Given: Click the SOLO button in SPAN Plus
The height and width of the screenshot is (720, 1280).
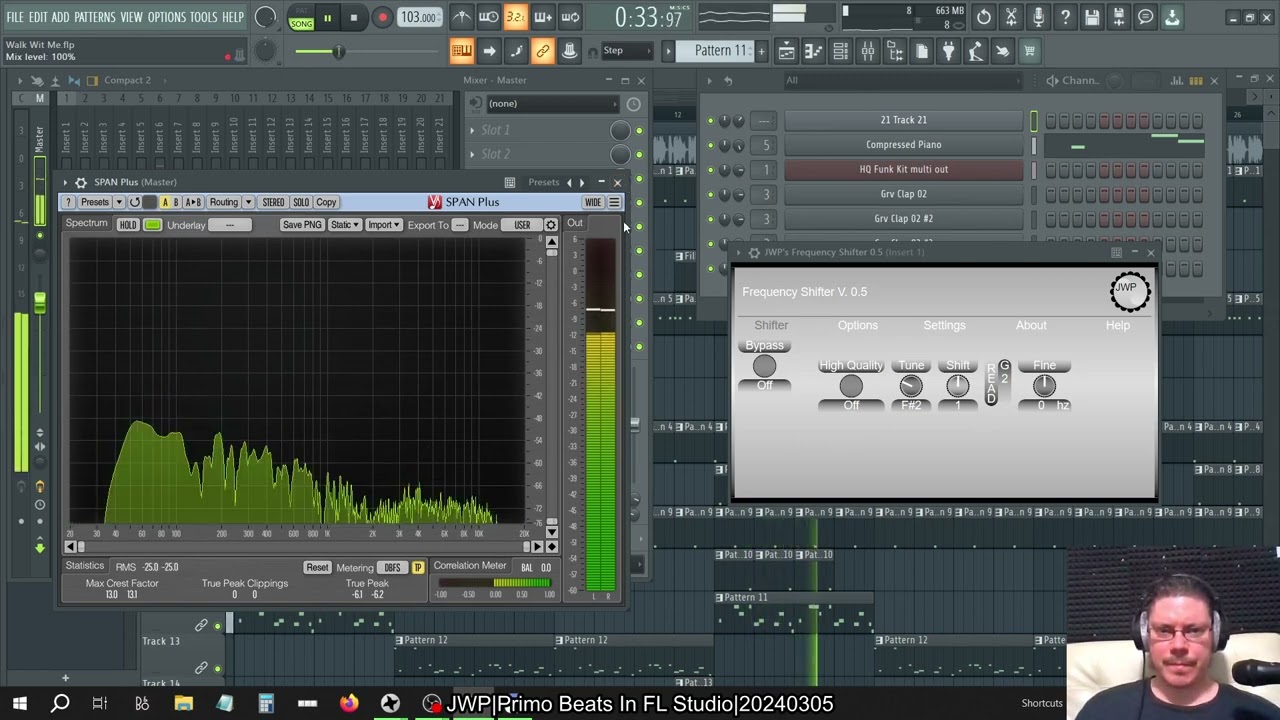Looking at the screenshot, I should tap(300, 202).
